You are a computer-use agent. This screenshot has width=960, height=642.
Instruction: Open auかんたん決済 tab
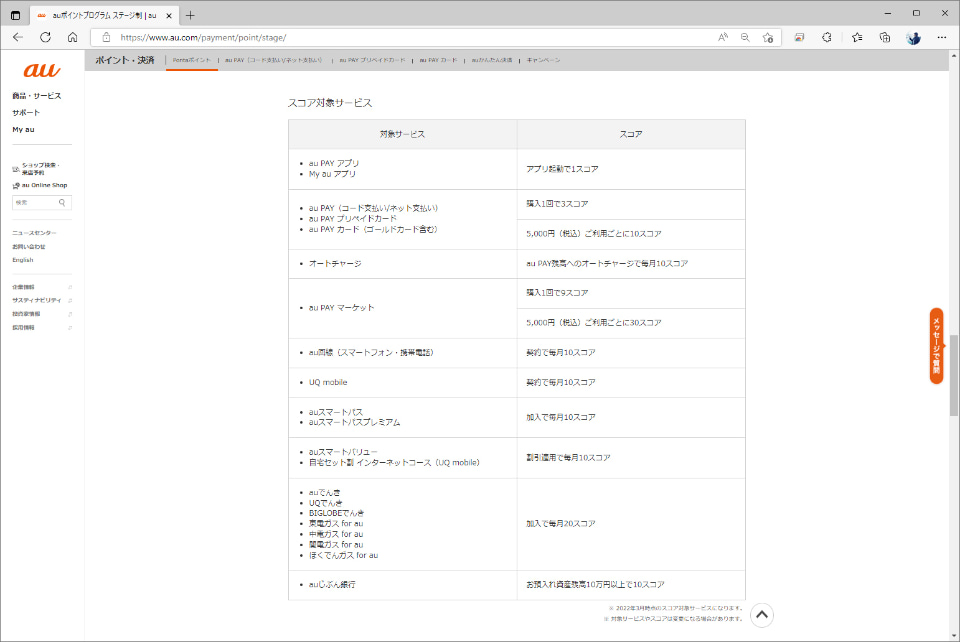point(492,60)
